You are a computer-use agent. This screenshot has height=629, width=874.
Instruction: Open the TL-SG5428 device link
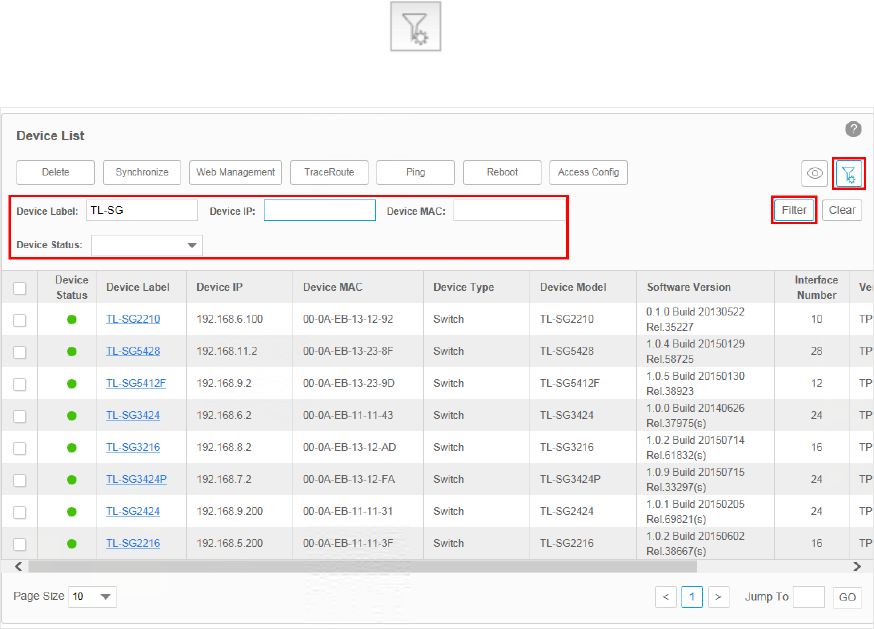click(133, 351)
